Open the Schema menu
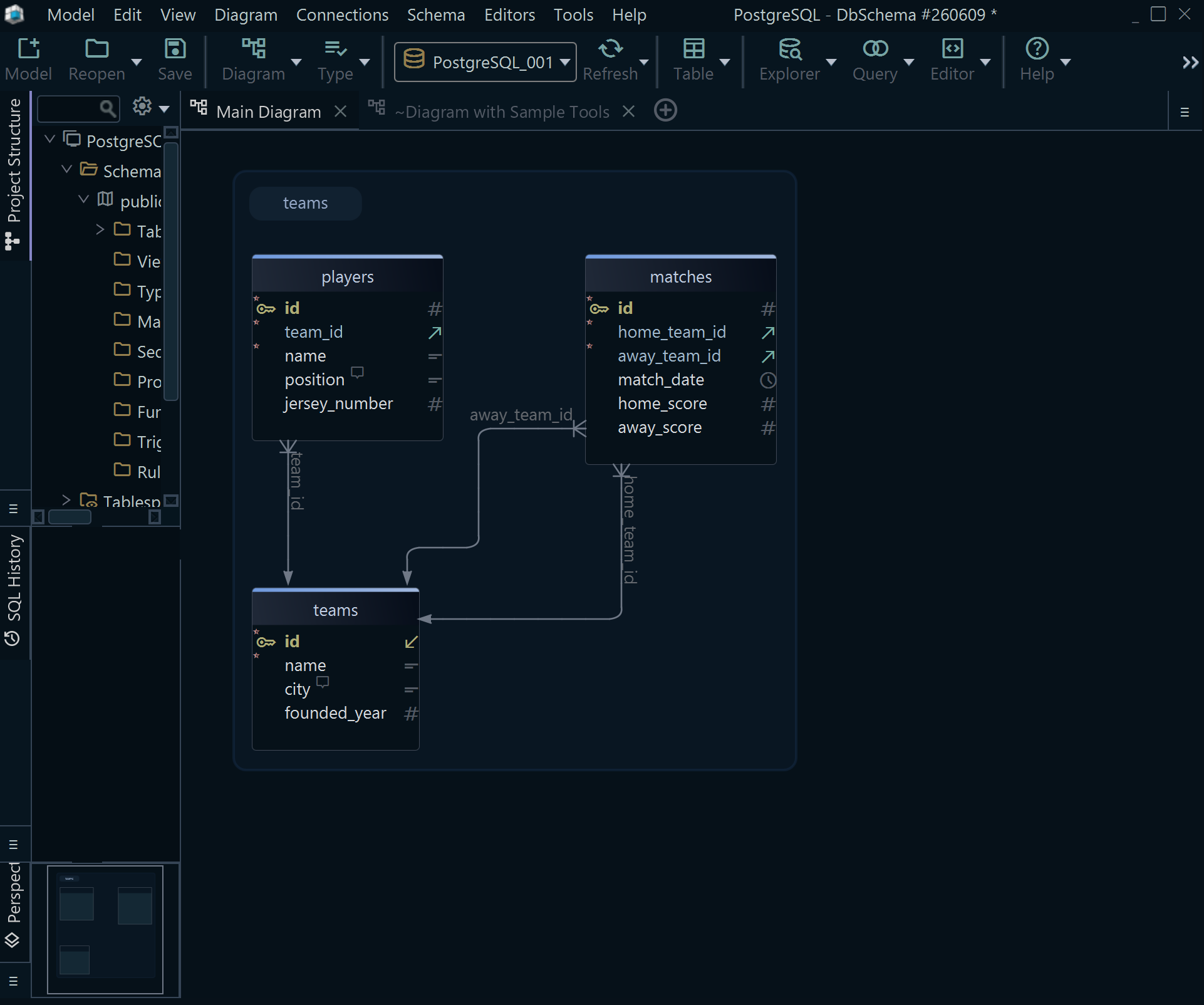The height and width of the screenshot is (1005, 1204). (436, 15)
